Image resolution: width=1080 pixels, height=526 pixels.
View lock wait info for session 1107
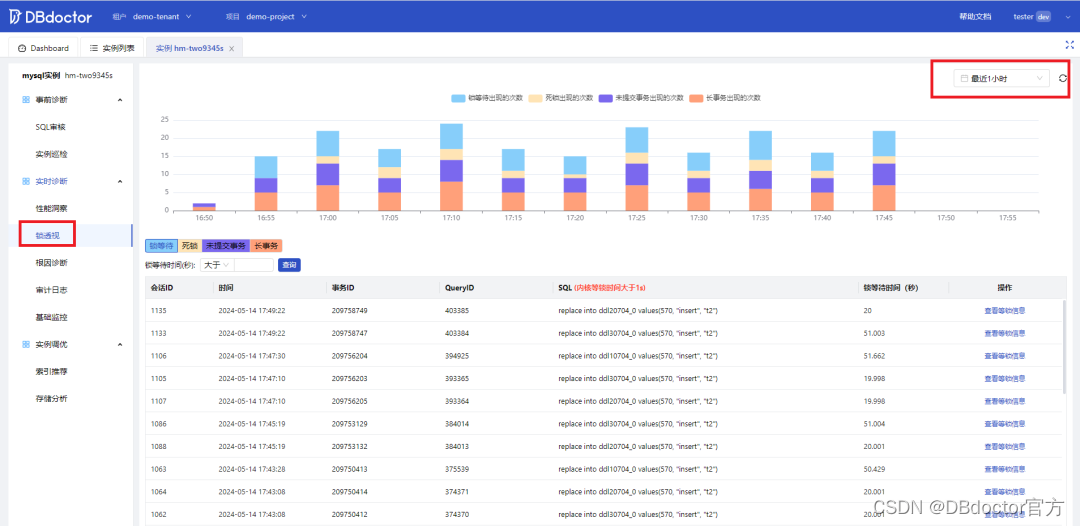(1005, 401)
